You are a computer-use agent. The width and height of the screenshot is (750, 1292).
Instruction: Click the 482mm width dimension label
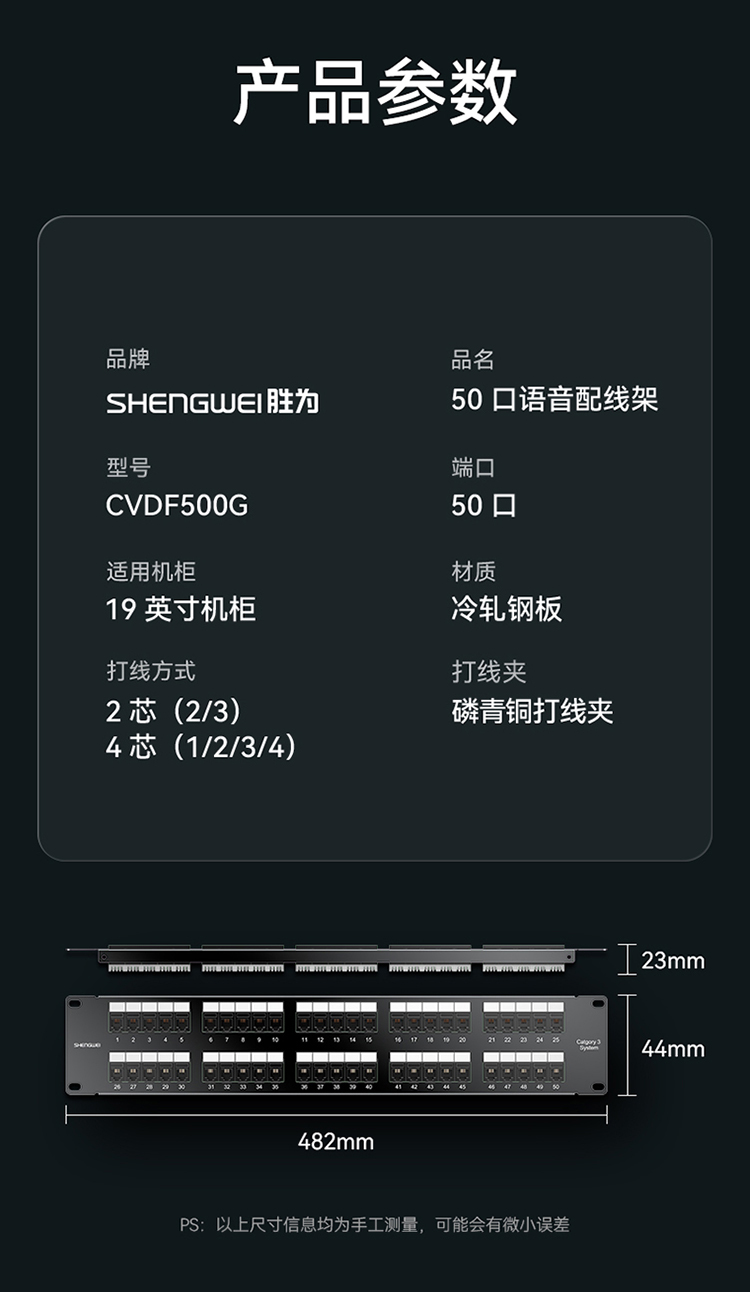click(336, 1141)
